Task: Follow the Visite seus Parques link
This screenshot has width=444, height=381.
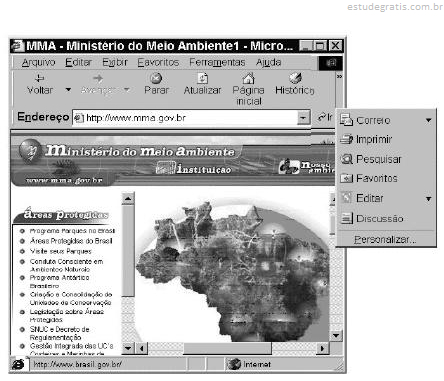Action: [x=61, y=251]
